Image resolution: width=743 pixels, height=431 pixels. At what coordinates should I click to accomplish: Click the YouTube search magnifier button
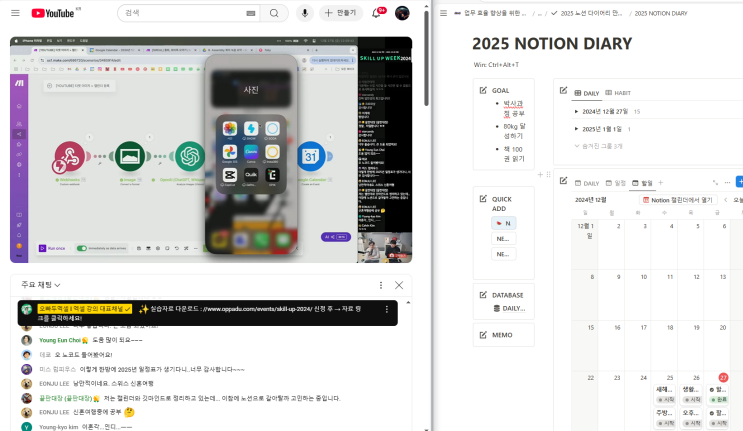point(274,13)
